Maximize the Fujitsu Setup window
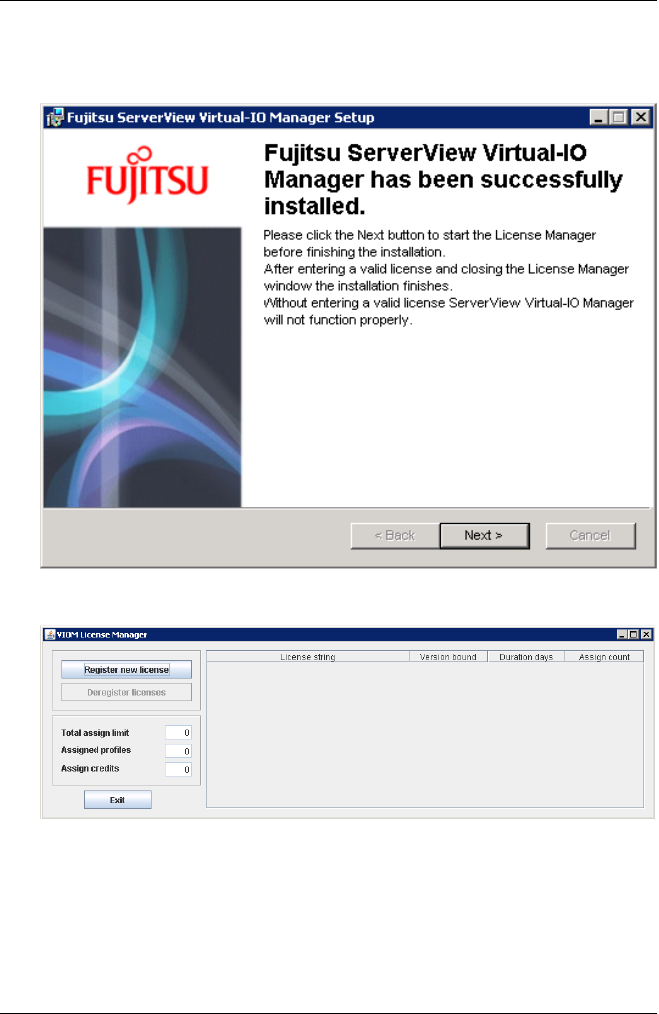The image size is (659, 1014). (x=619, y=117)
